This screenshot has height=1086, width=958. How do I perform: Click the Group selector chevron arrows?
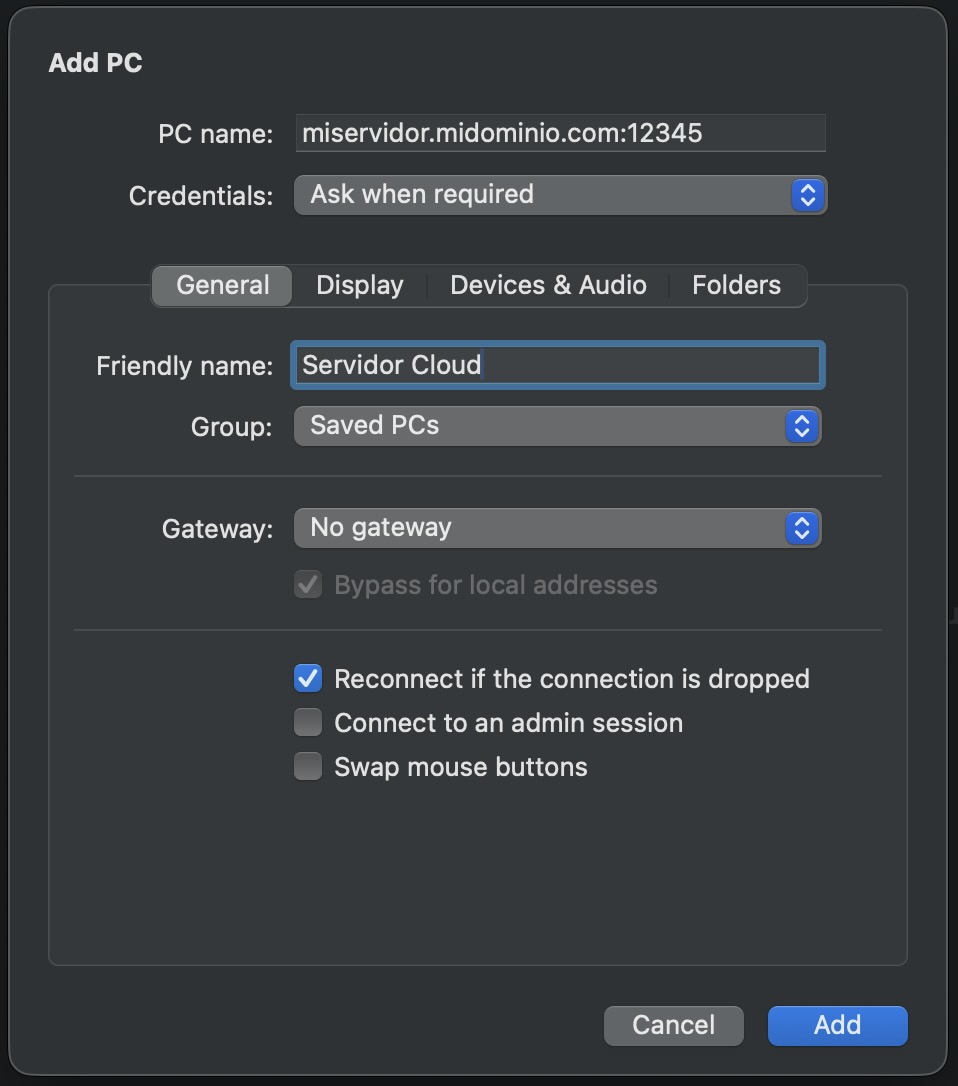800,426
